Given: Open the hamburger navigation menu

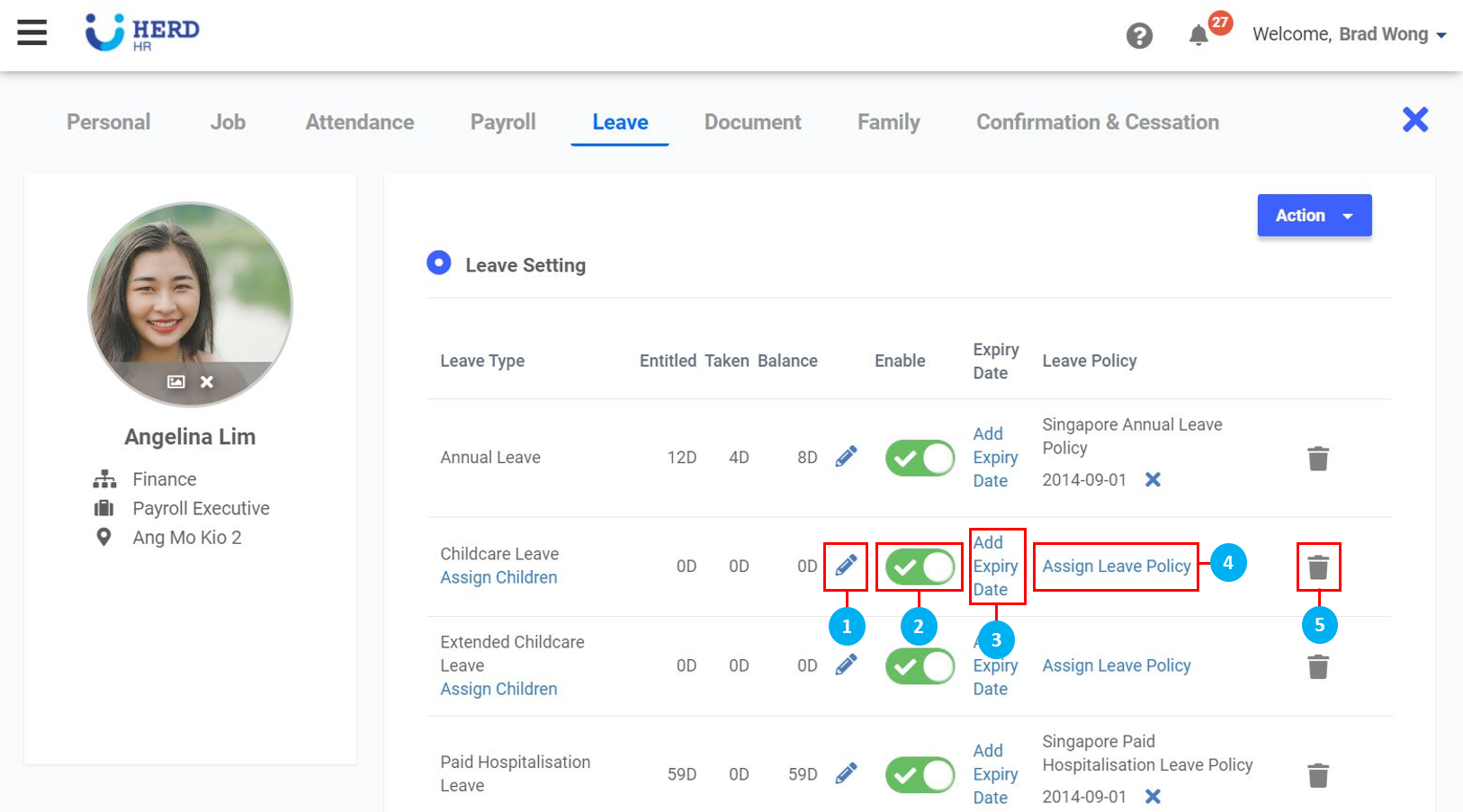Looking at the screenshot, I should [32, 33].
